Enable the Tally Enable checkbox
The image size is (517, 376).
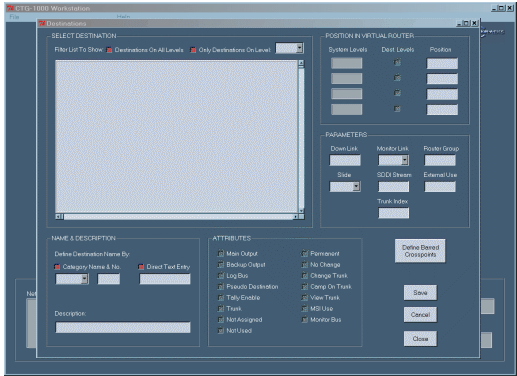coord(220,297)
